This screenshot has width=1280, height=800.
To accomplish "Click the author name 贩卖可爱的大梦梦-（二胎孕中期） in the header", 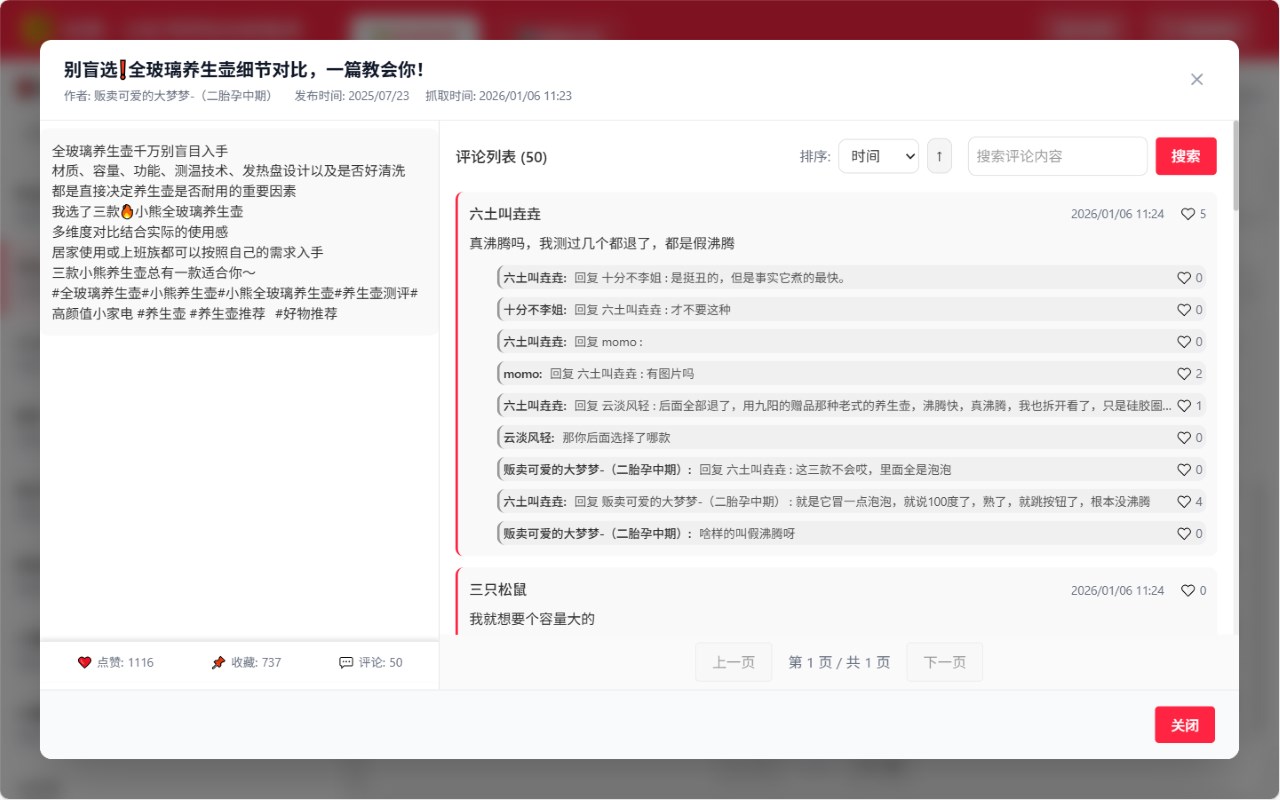I will tap(183, 96).
